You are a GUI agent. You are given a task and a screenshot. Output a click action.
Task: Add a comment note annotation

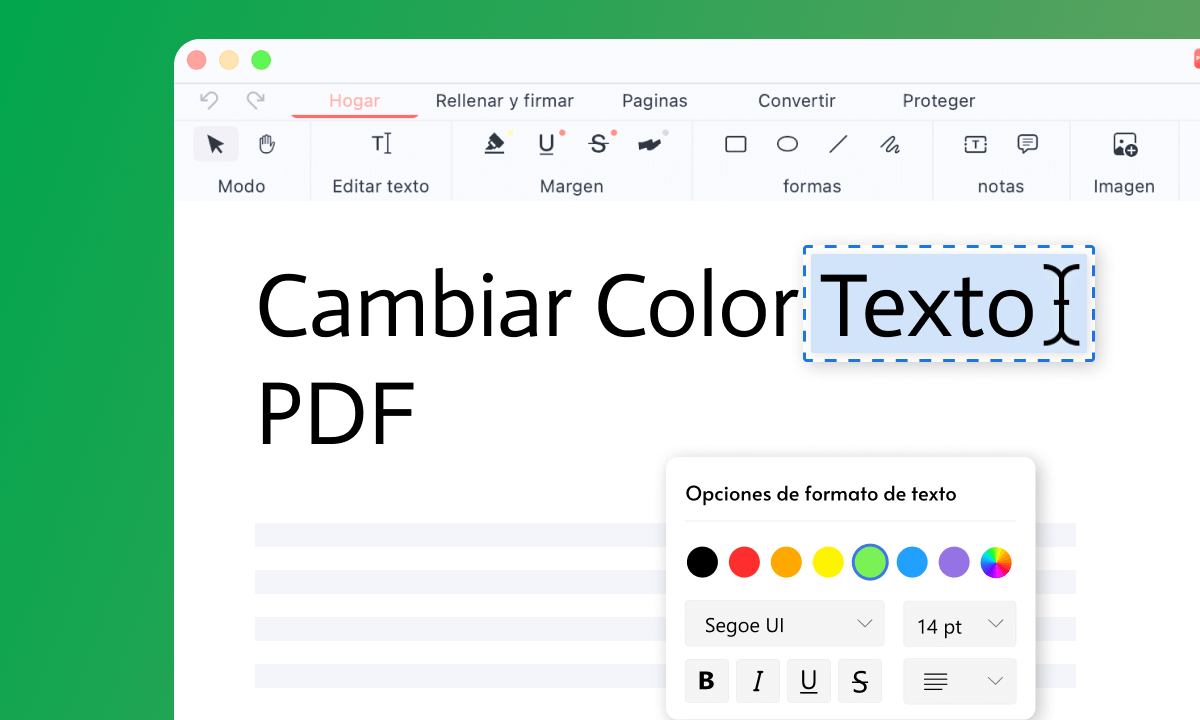pyautogui.click(x=1027, y=144)
